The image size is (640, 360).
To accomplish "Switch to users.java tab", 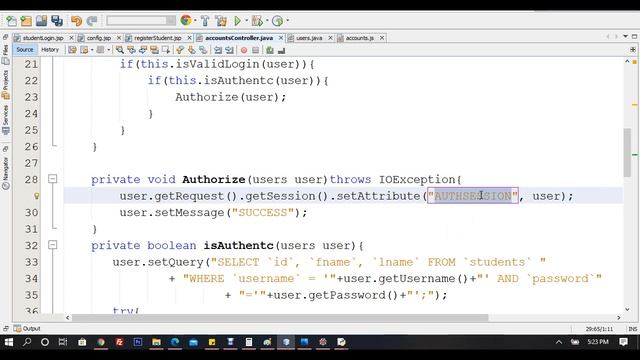I will 309,38.
